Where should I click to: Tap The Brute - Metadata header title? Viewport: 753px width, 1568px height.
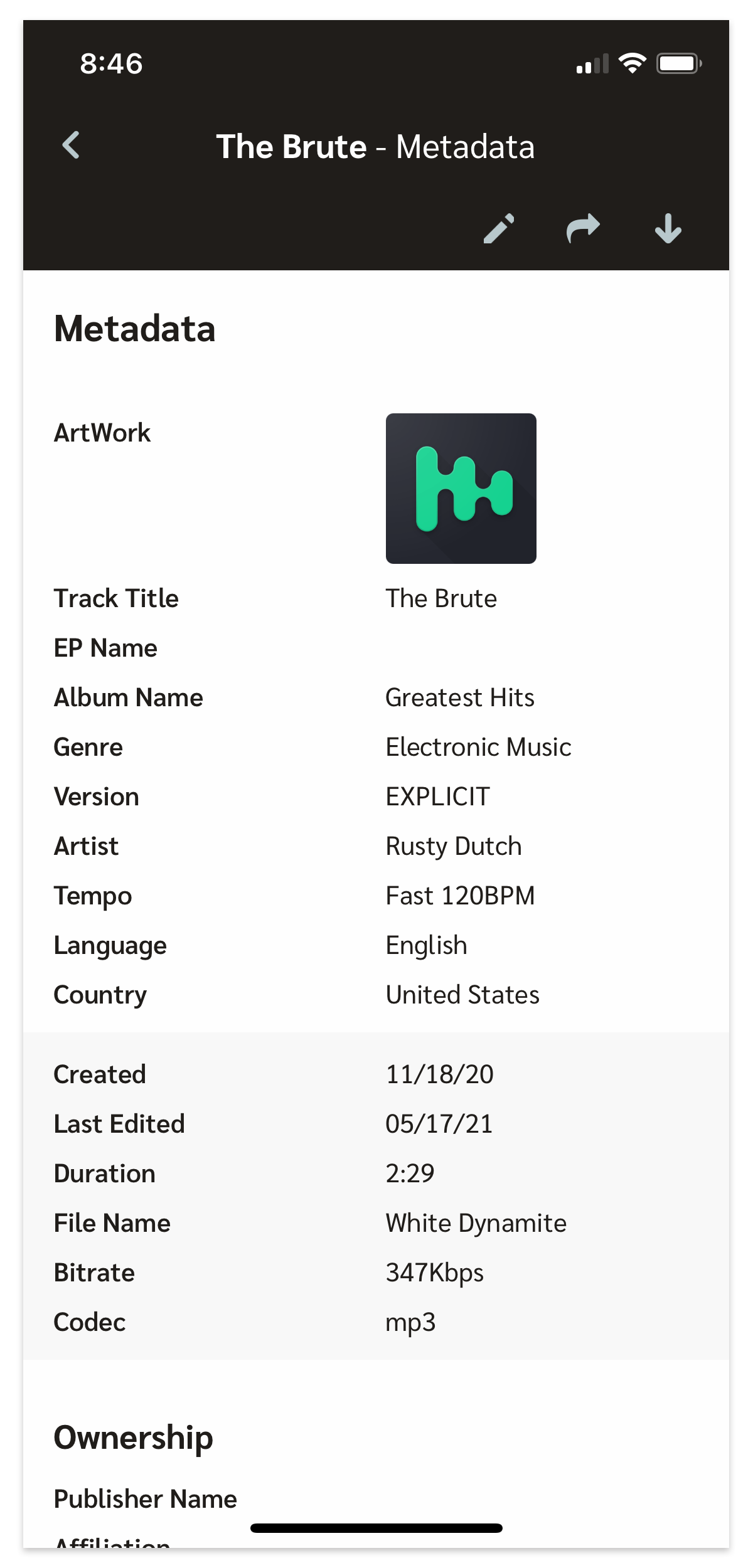(375, 147)
